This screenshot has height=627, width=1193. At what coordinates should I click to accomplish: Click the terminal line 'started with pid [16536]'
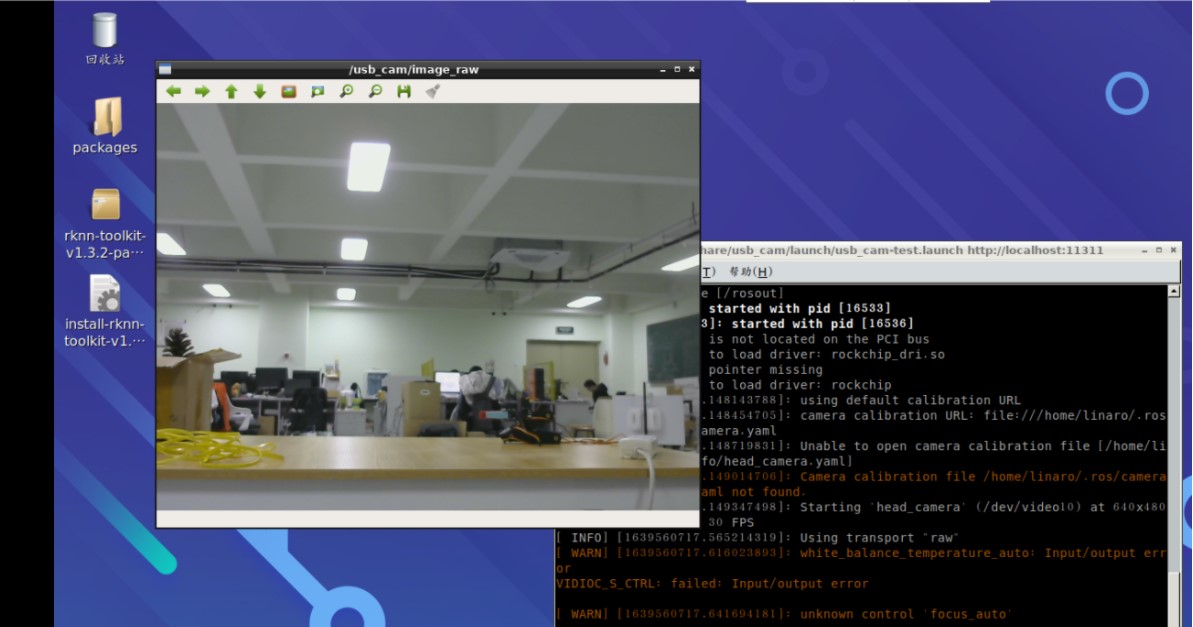[807, 323]
